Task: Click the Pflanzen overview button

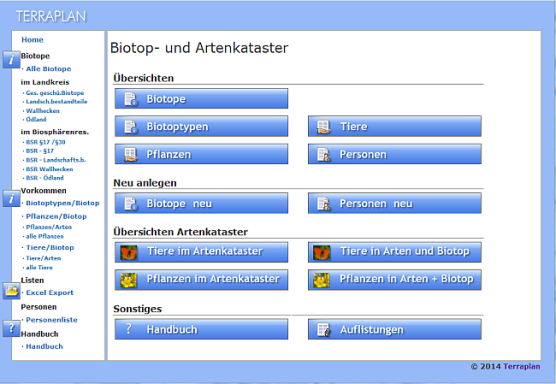Action: point(201,154)
